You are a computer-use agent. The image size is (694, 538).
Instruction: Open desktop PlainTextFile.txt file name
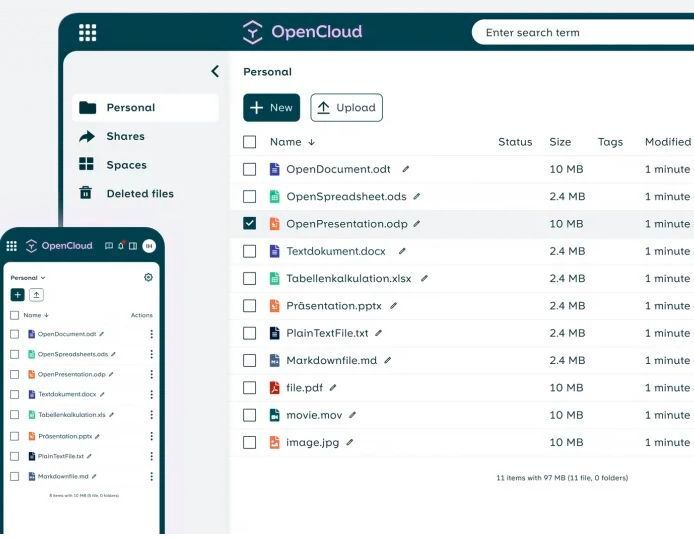[x=327, y=333]
